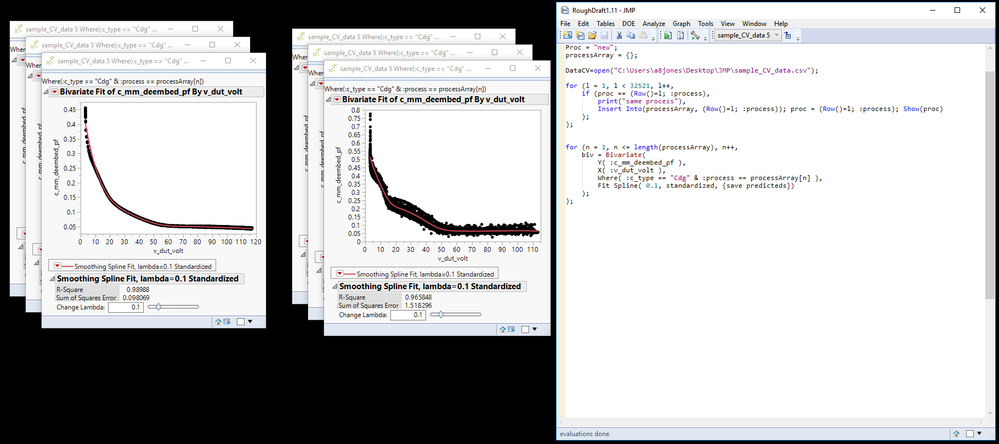
Task: Click Change Lambda field in R-Square 0.98988 window
Action: pos(126,307)
